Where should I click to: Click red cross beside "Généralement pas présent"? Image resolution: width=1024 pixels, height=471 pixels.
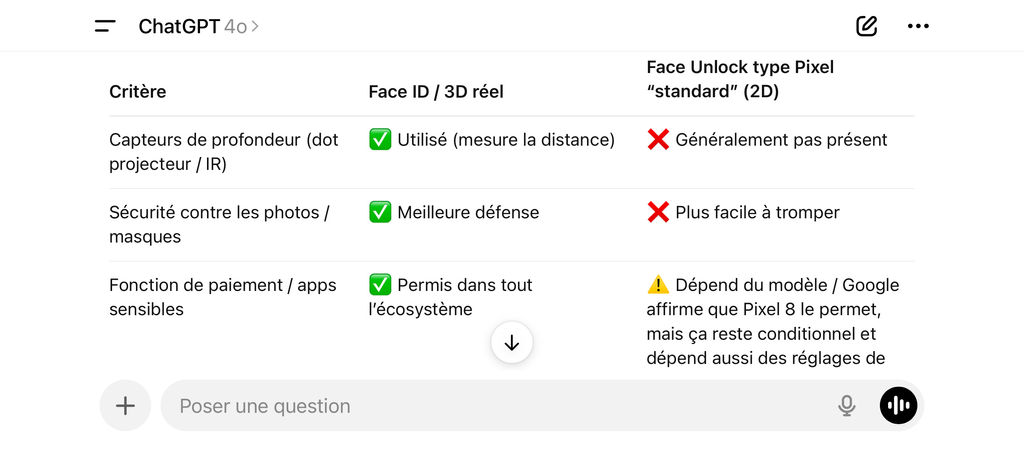click(x=658, y=140)
